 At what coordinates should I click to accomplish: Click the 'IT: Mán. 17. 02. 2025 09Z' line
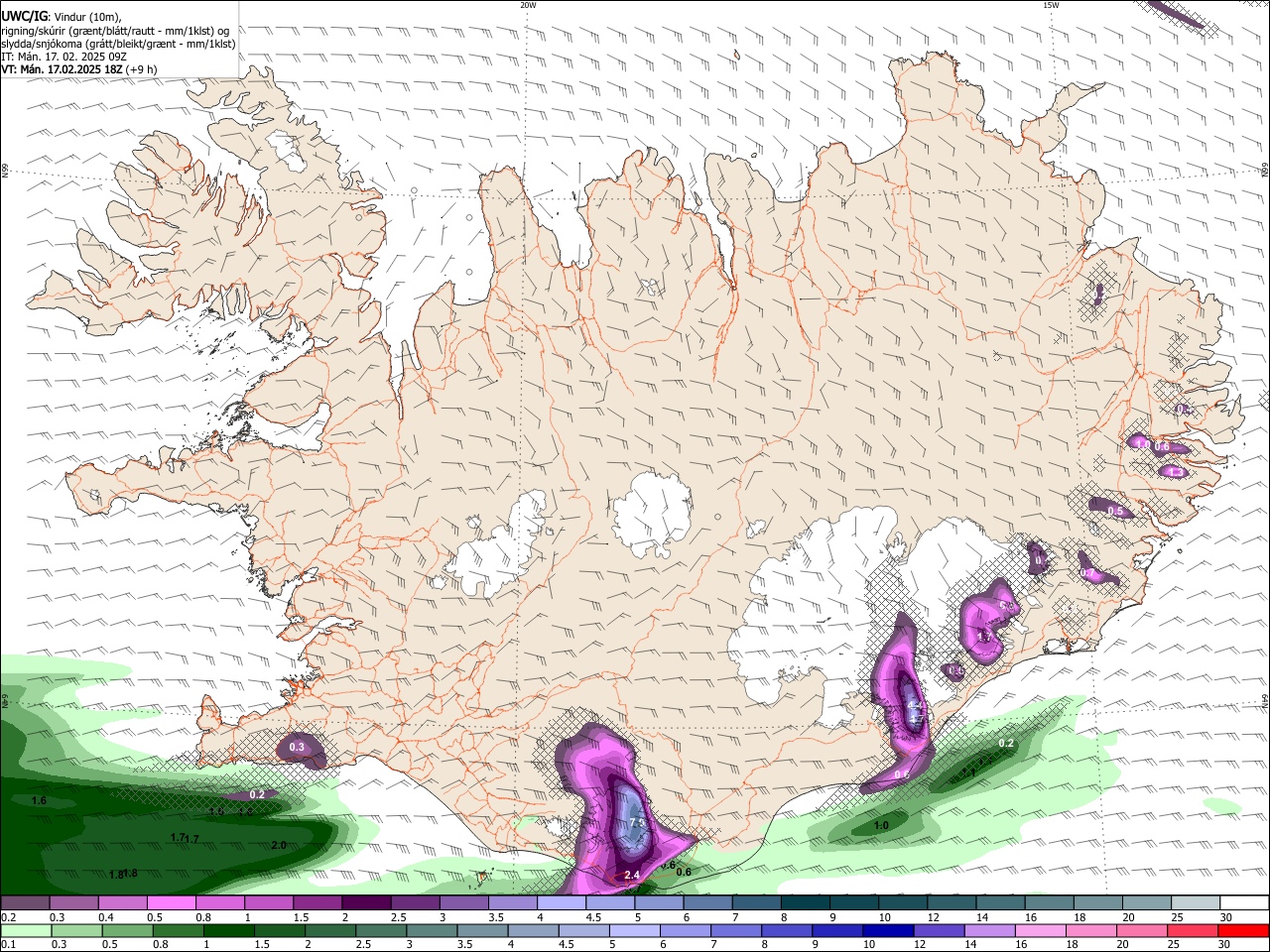(63, 57)
